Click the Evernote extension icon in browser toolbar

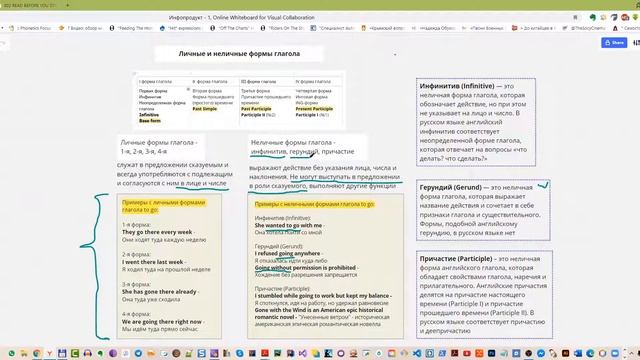[592, 17]
